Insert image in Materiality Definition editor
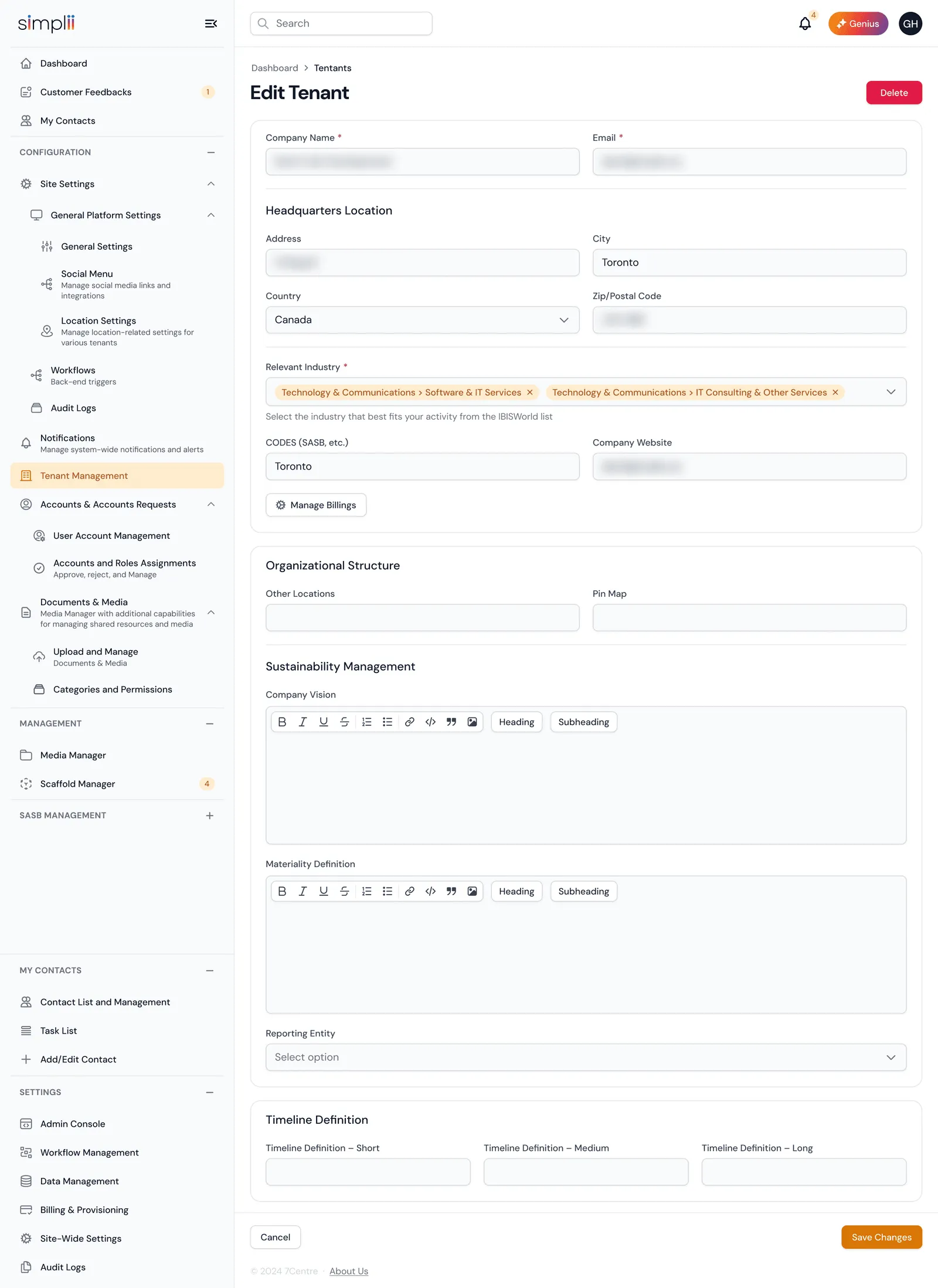The width and height of the screenshot is (938, 1288). 472,891
